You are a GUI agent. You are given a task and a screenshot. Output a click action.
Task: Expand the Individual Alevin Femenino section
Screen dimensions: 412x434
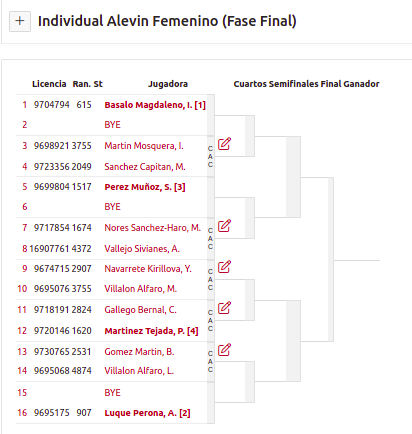tap(20, 21)
